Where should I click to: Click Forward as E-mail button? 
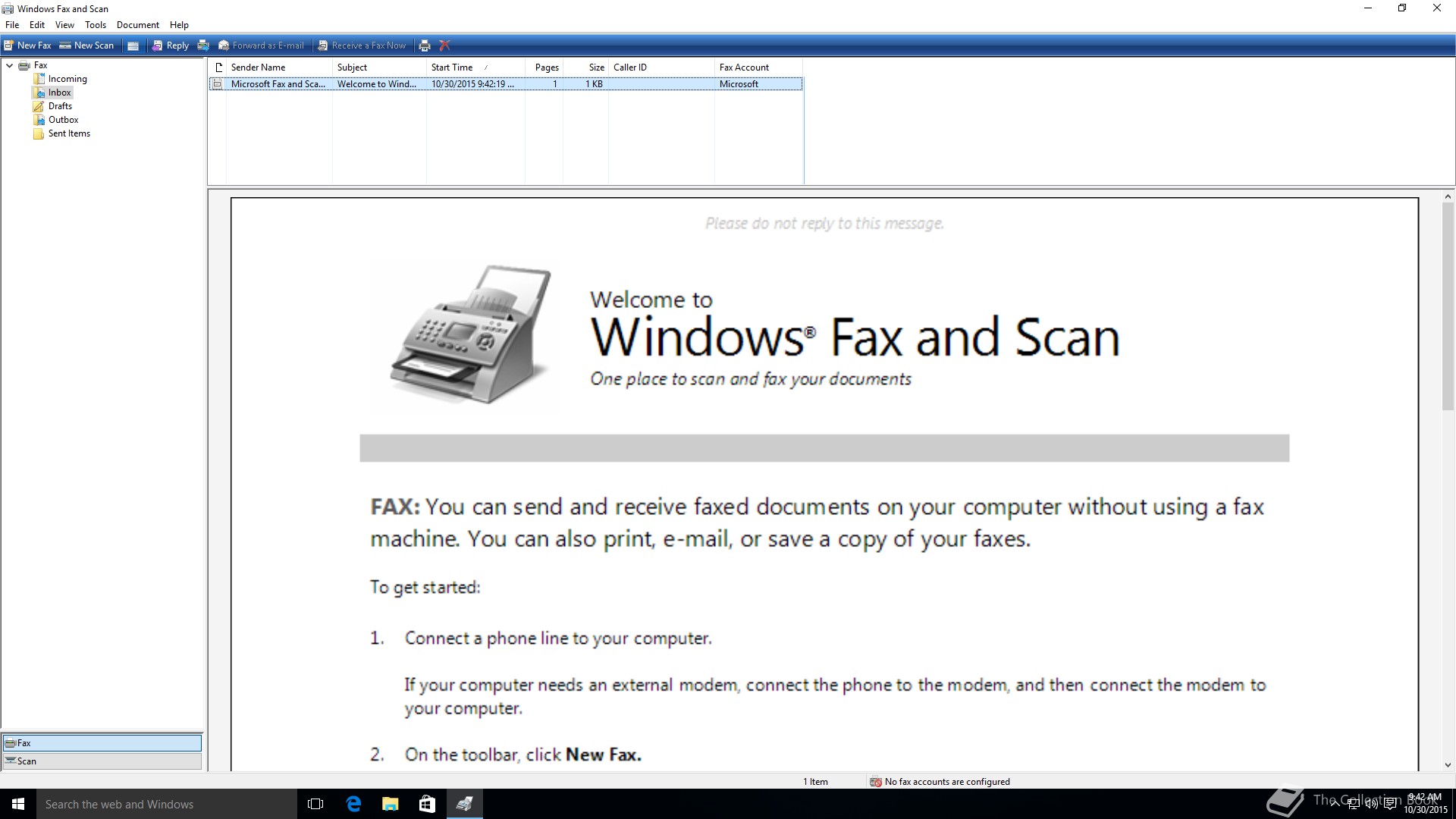(261, 45)
